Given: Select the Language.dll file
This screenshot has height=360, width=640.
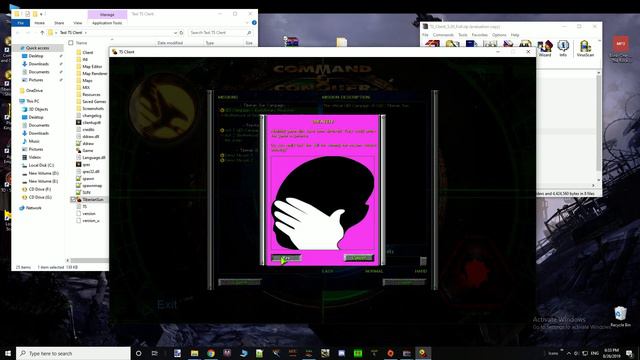Looking at the screenshot, I should 94,158.
